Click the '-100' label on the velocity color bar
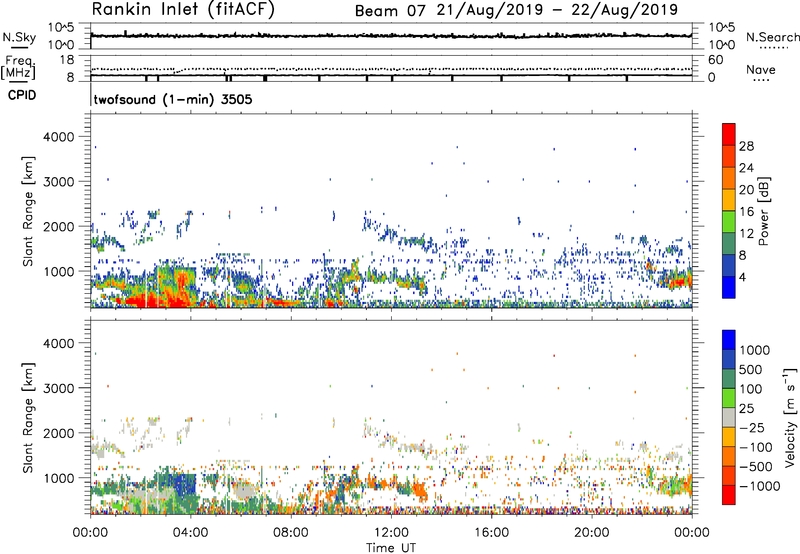800x554 pixels. point(755,447)
